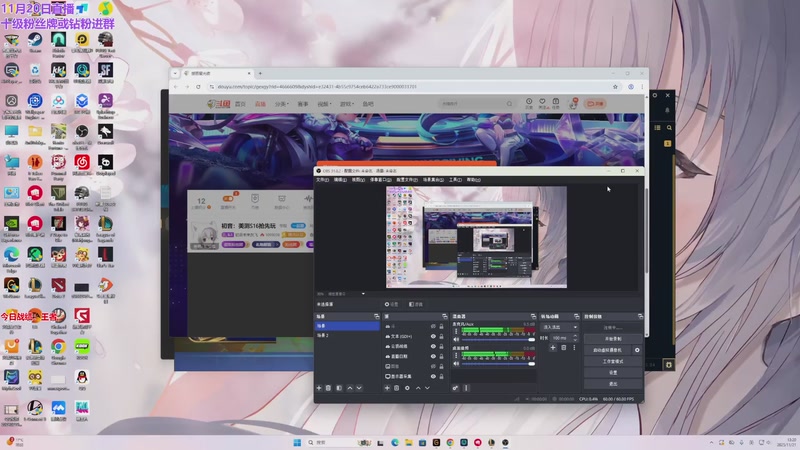Viewport: 800px width, 450px height.
Task: Open 麦克风/Aux channel three-dot options
Action: (456, 332)
